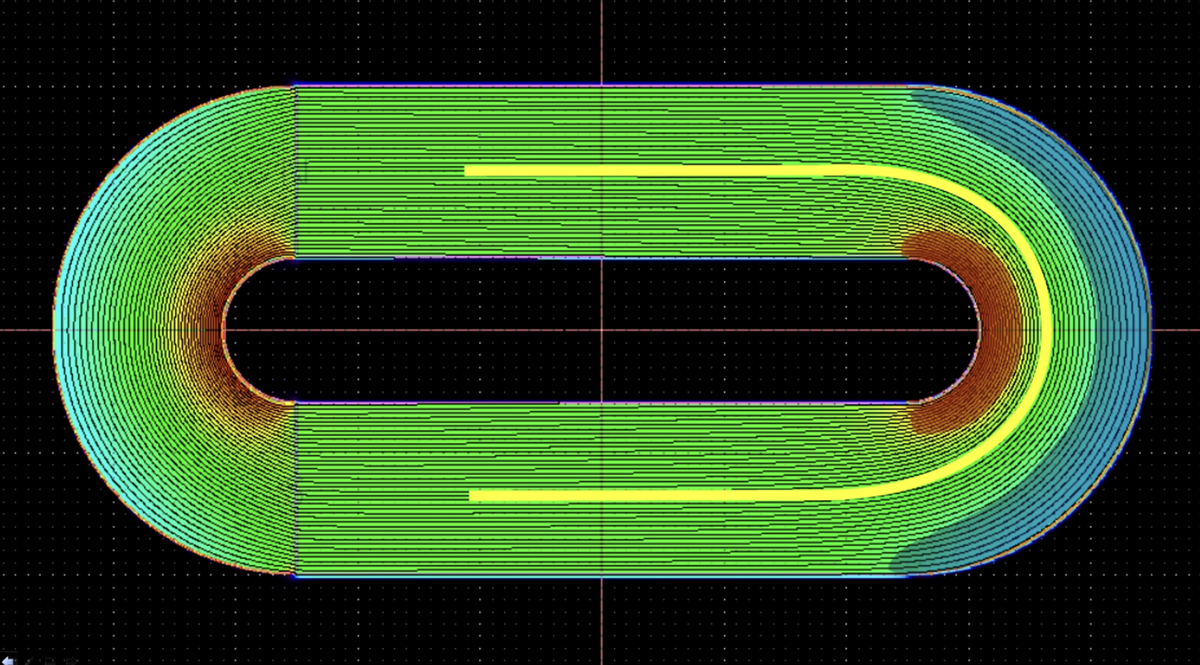Select the pen annotation tool icon

coord(29,661)
